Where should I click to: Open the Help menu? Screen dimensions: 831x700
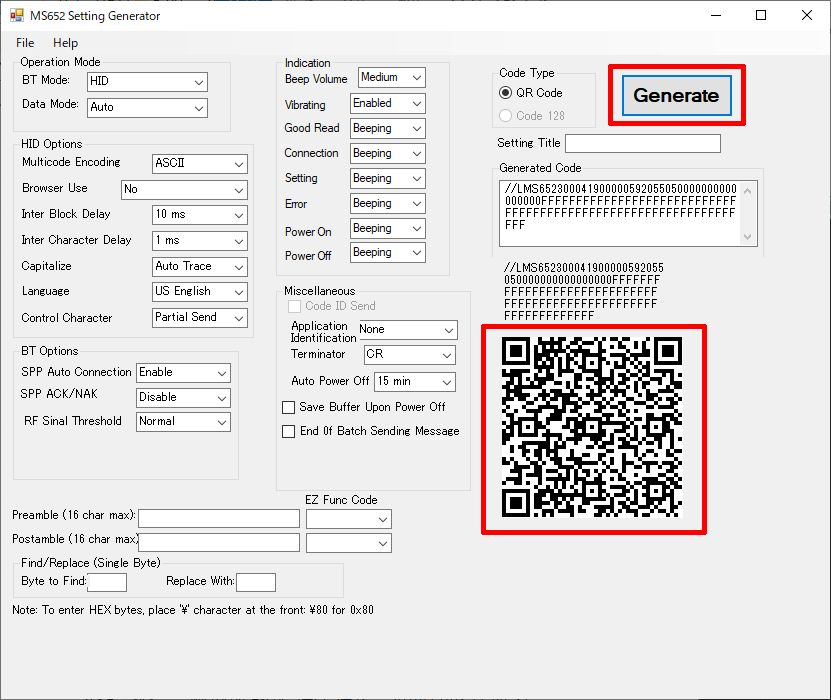tap(65, 43)
